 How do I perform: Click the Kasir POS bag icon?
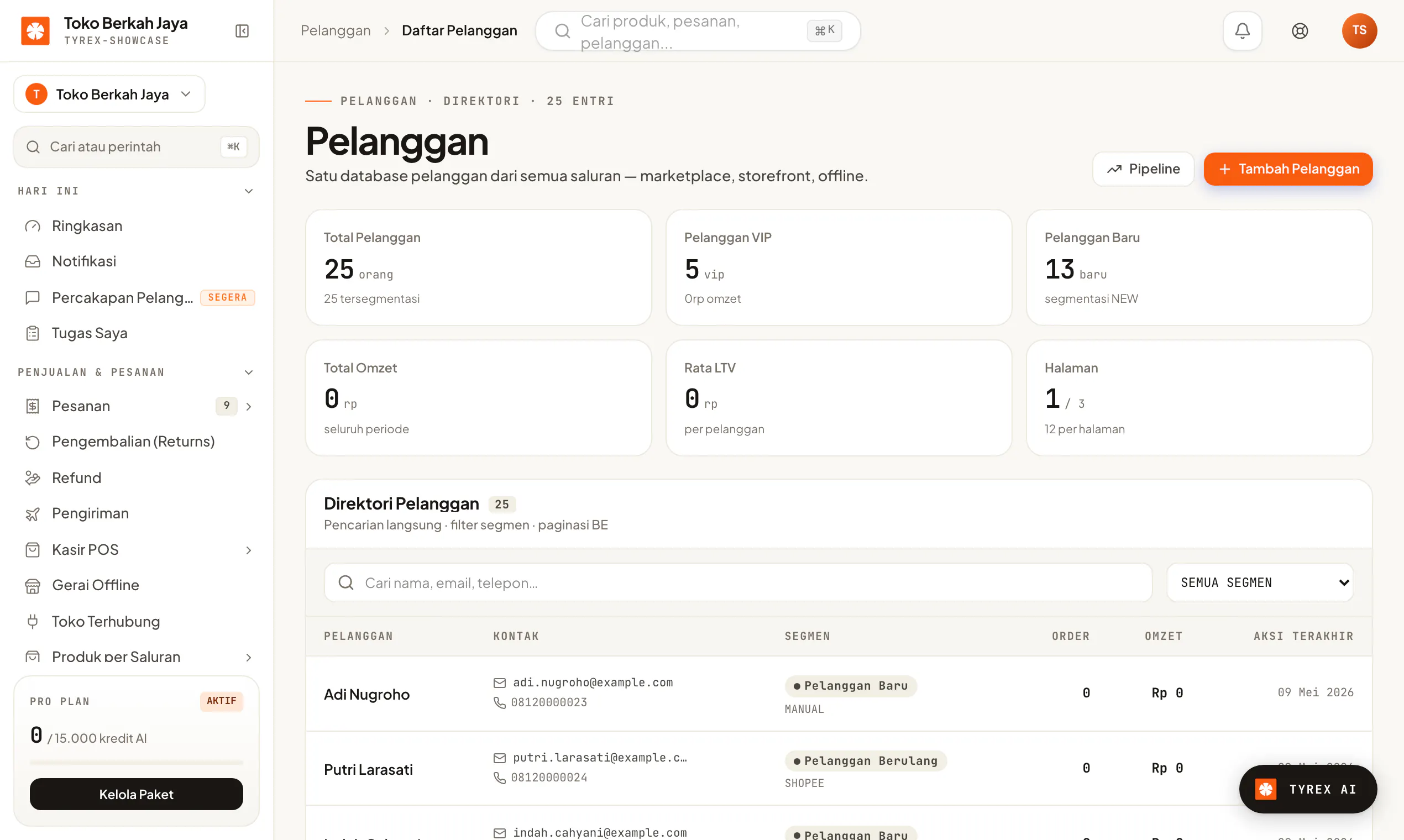point(32,550)
